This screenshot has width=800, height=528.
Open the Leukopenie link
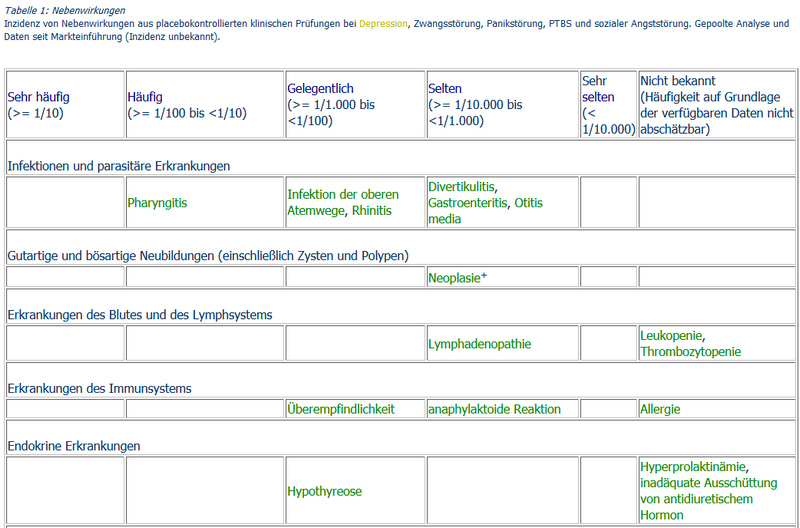pyautogui.click(x=672, y=336)
